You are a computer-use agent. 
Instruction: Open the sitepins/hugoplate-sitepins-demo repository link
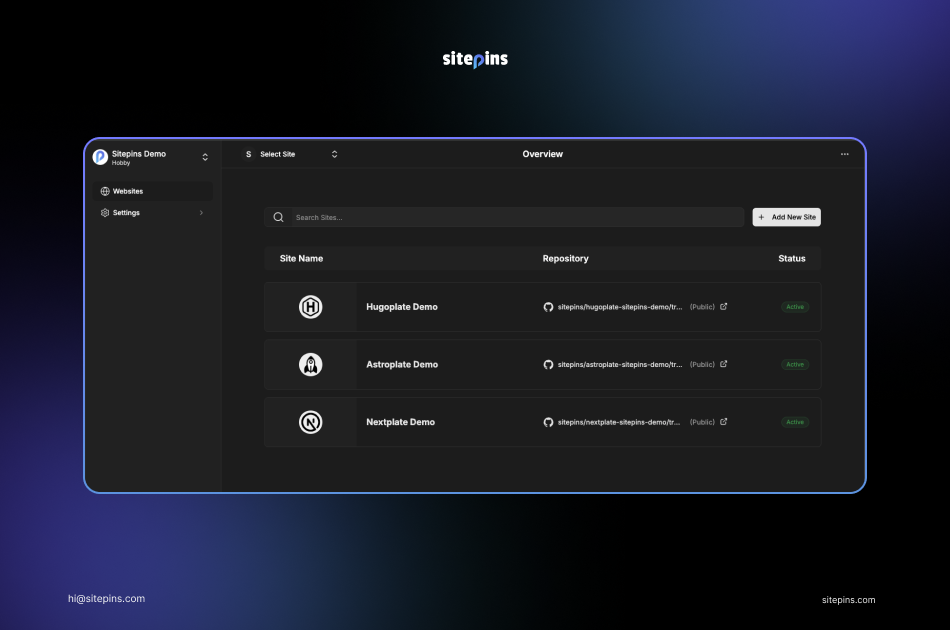[619, 307]
